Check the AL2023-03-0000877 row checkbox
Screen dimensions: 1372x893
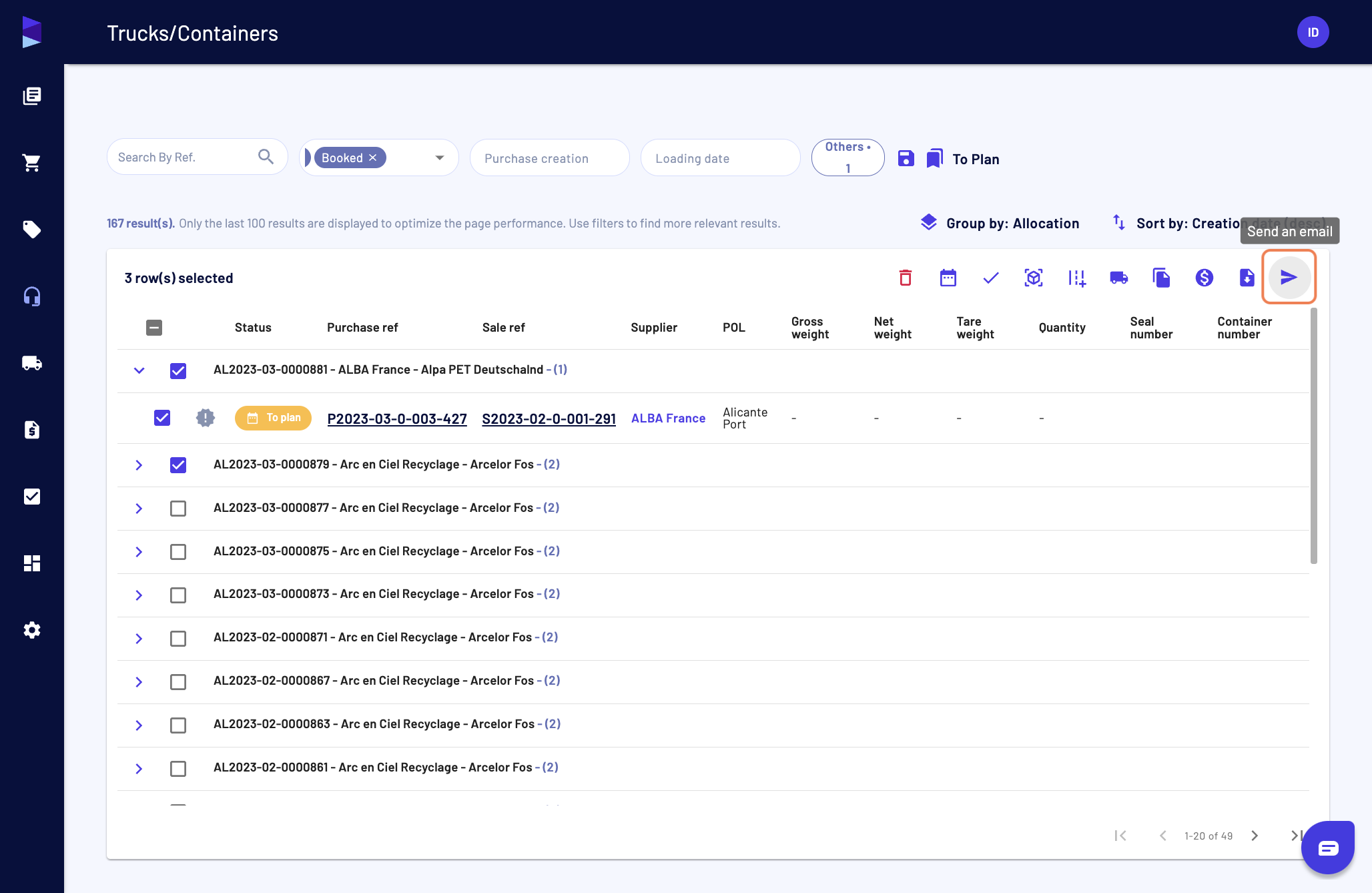[x=178, y=508]
